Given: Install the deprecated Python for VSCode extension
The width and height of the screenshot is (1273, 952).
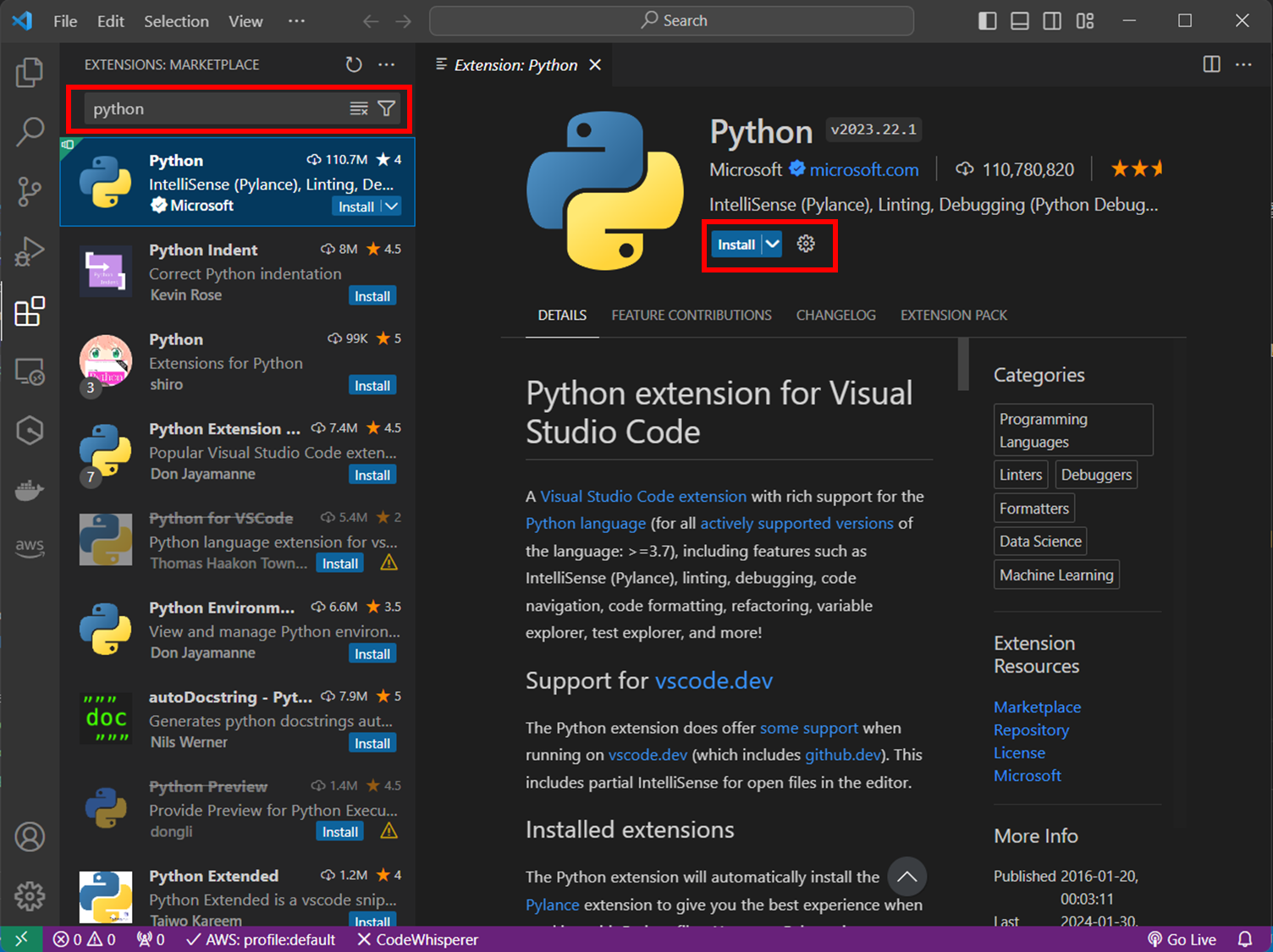Looking at the screenshot, I should coord(340,564).
